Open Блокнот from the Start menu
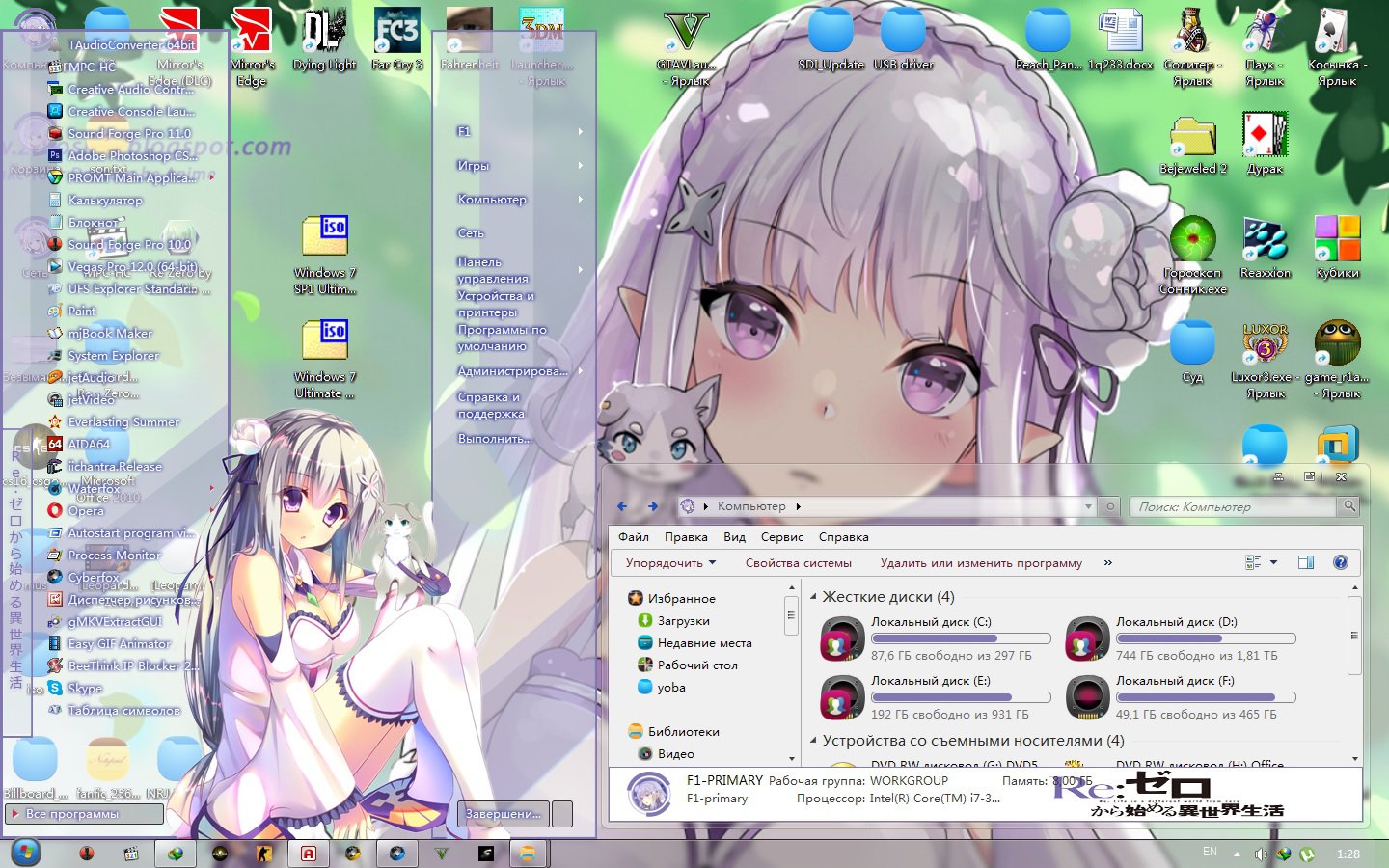This screenshot has width=1389, height=868. [83, 222]
